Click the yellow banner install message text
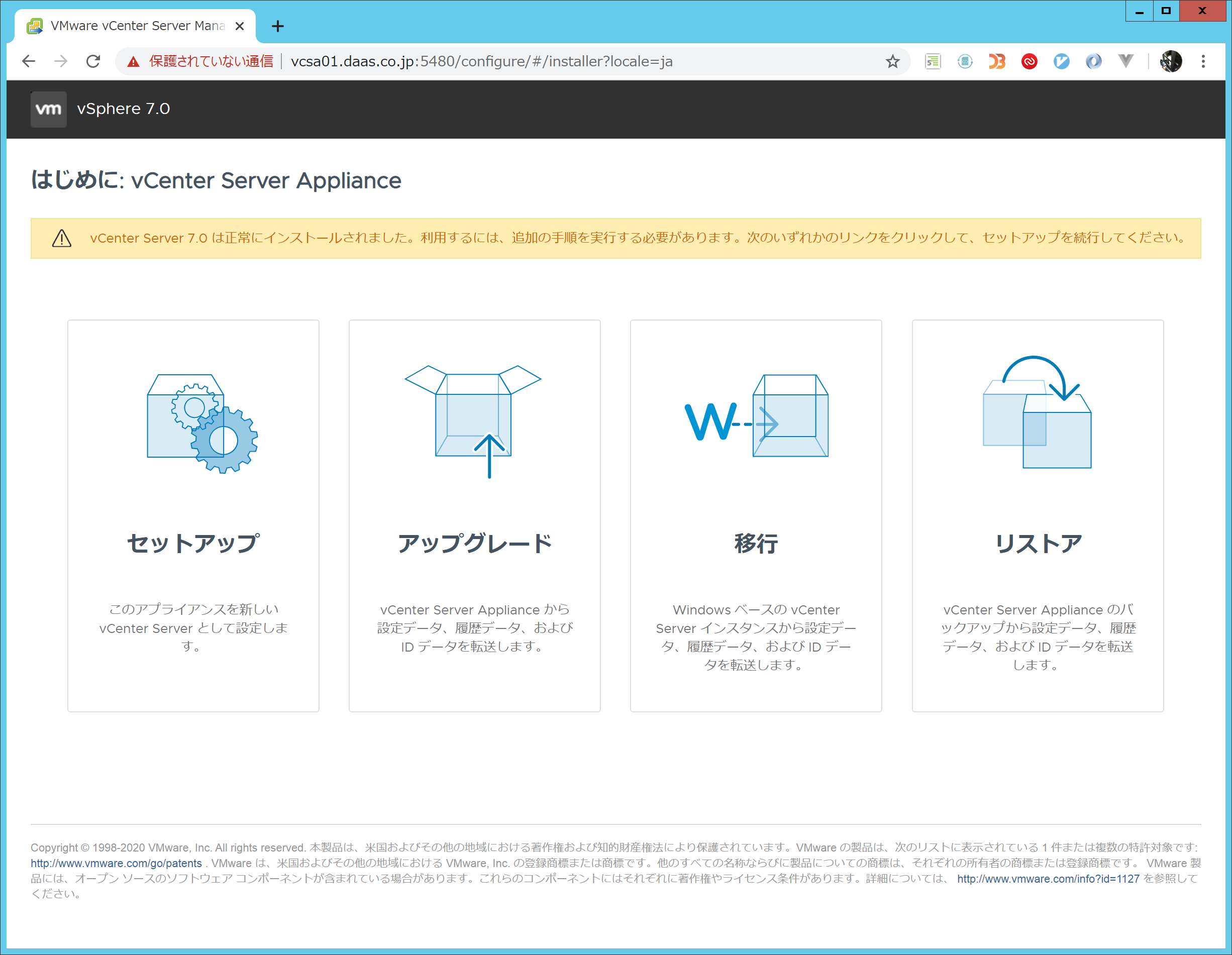This screenshot has height=955, width=1232. point(638,238)
